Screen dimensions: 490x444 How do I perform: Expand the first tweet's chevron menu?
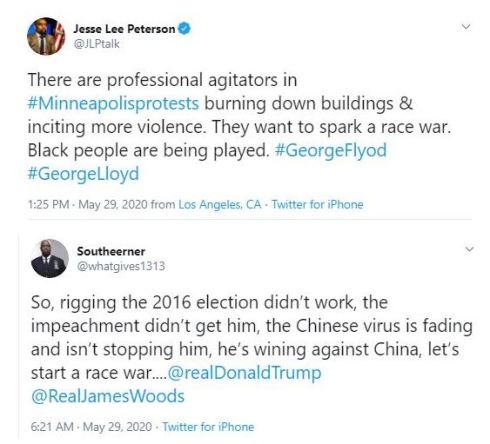tap(466, 27)
